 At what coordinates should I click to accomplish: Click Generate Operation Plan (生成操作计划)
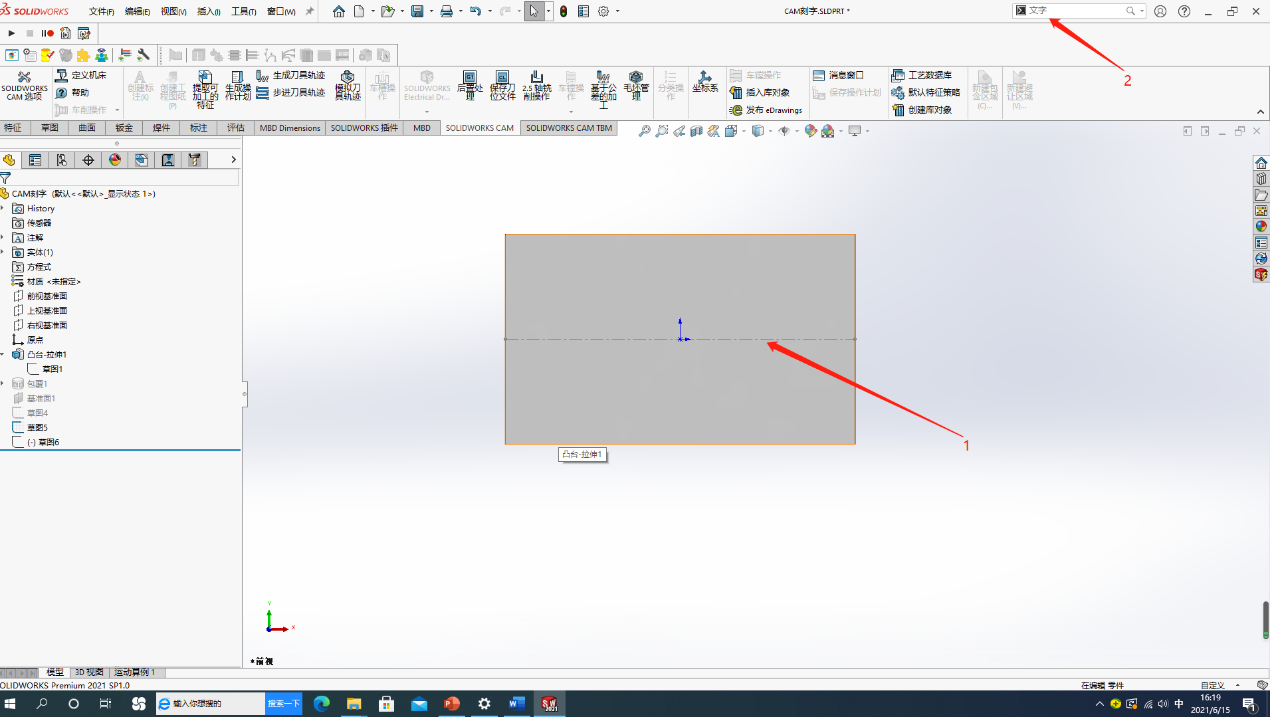(238, 86)
